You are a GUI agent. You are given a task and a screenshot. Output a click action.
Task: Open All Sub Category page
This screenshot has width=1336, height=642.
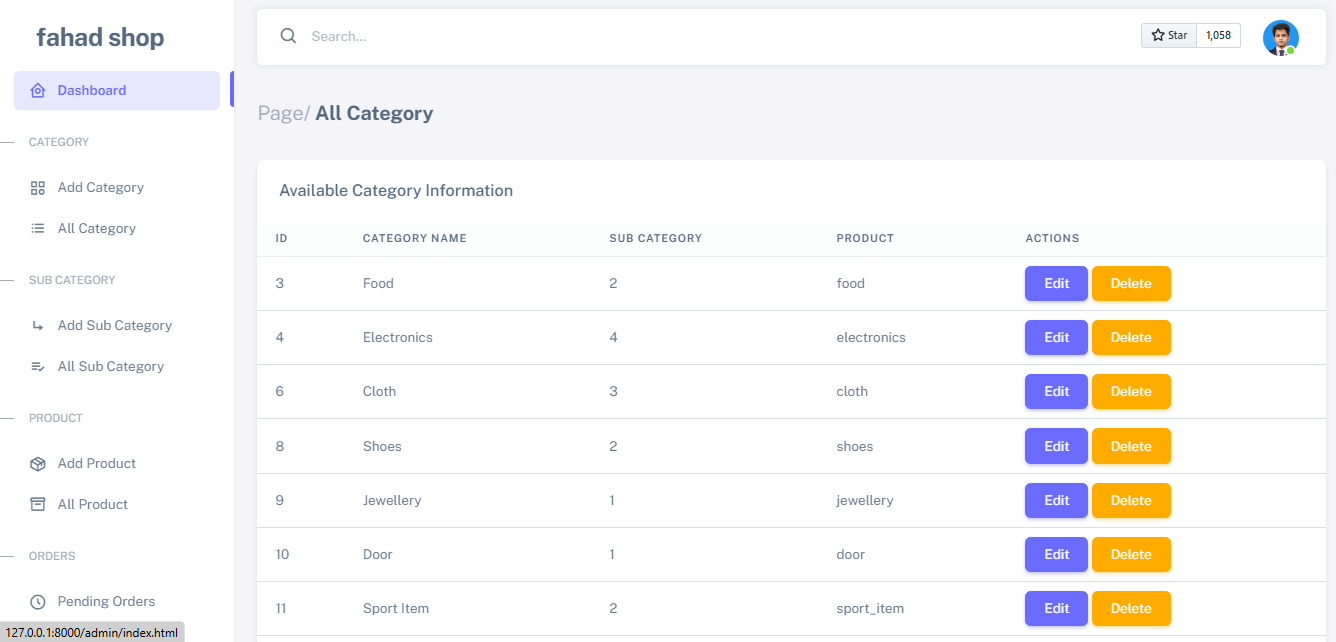(111, 367)
